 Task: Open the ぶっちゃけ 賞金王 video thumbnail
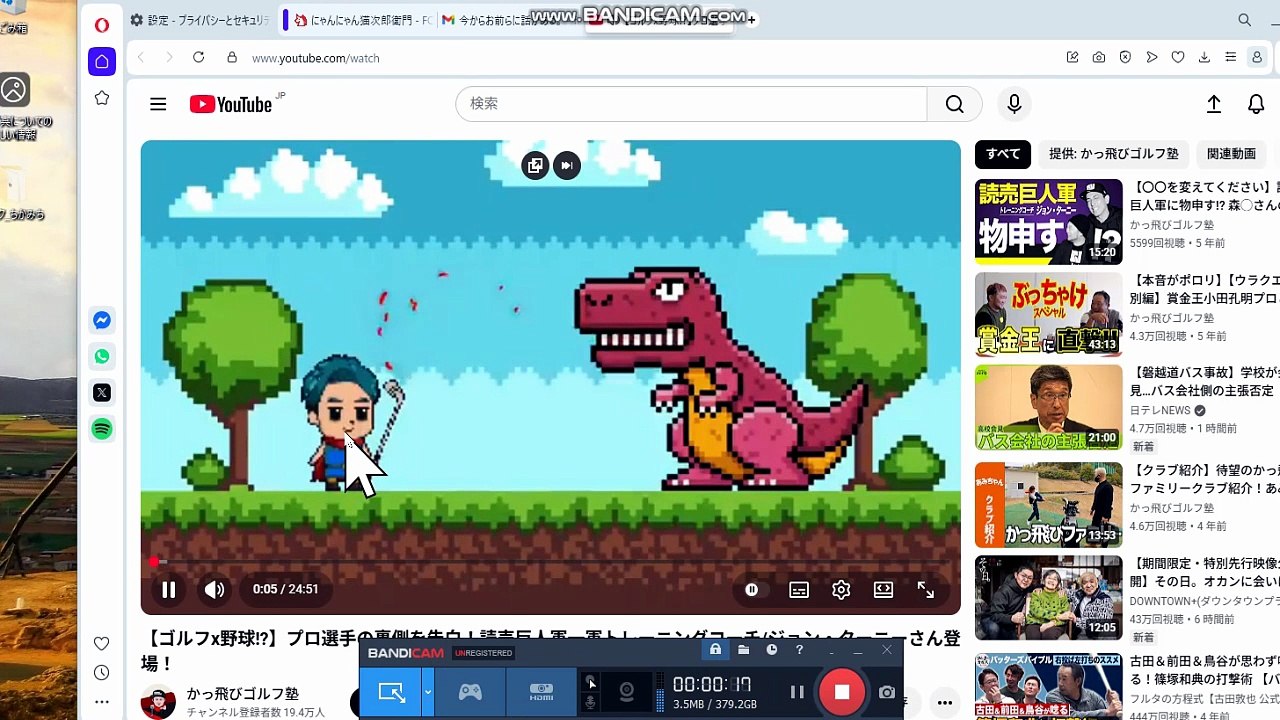pyautogui.click(x=1049, y=314)
